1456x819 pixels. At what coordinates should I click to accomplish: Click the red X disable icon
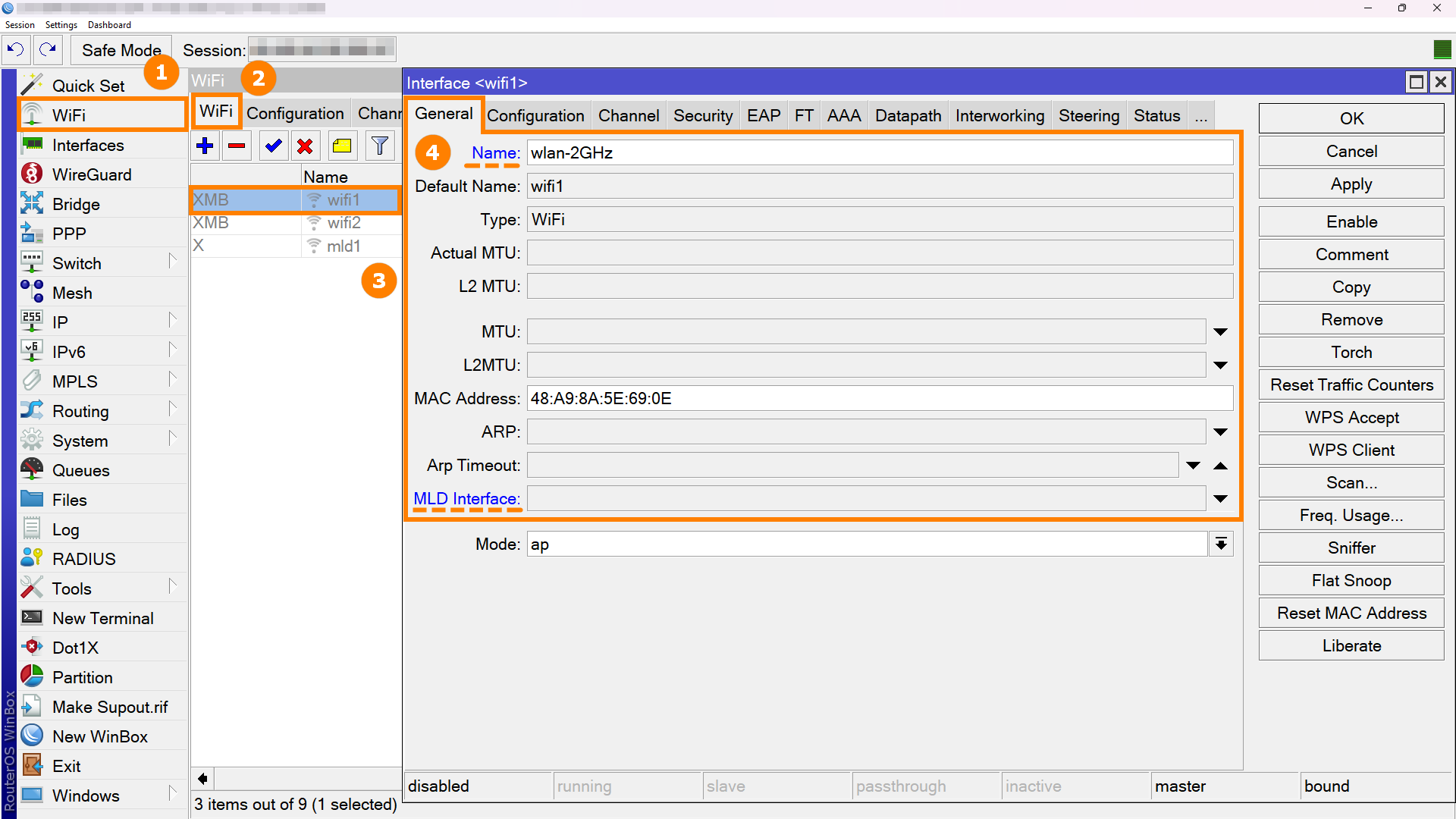pyautogui.click(x=305, y=146)
